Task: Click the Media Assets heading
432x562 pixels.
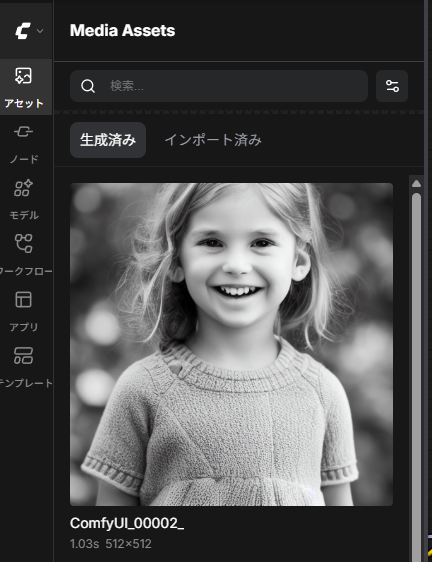Action: (123, 30)
